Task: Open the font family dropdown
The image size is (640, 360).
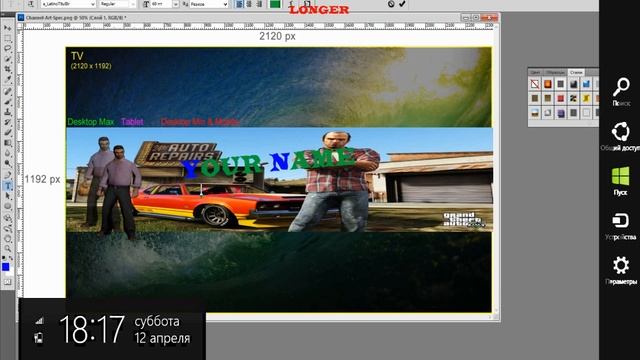Action: 68,4
